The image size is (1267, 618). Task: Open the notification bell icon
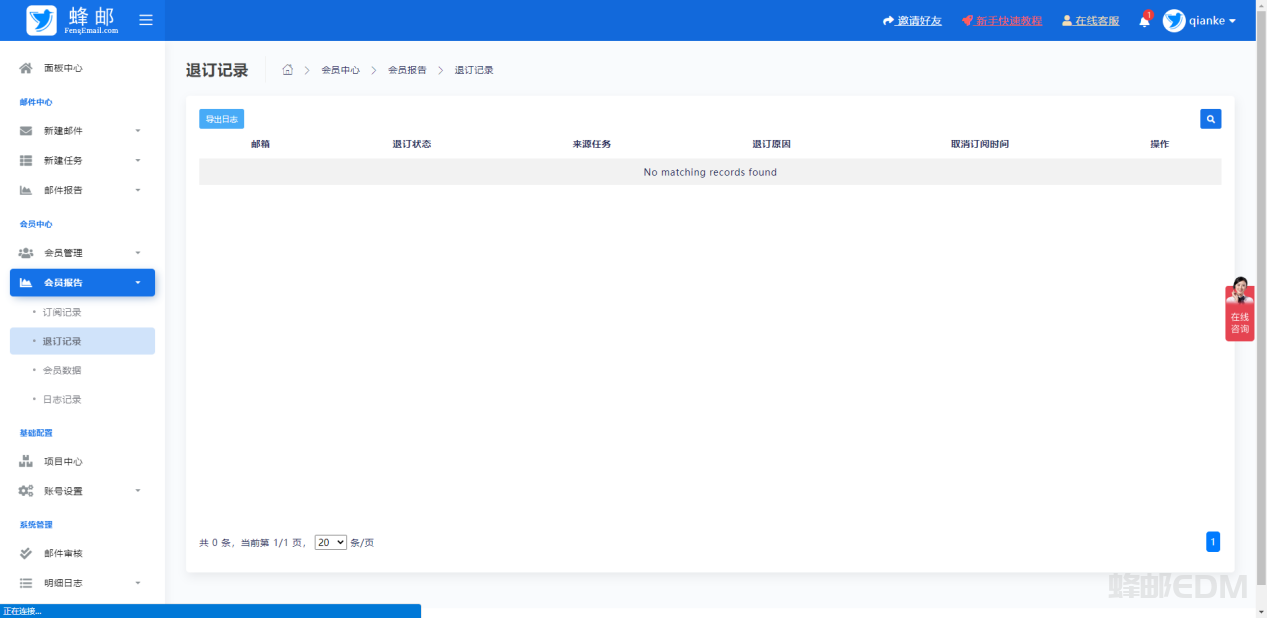[1144, 21]
